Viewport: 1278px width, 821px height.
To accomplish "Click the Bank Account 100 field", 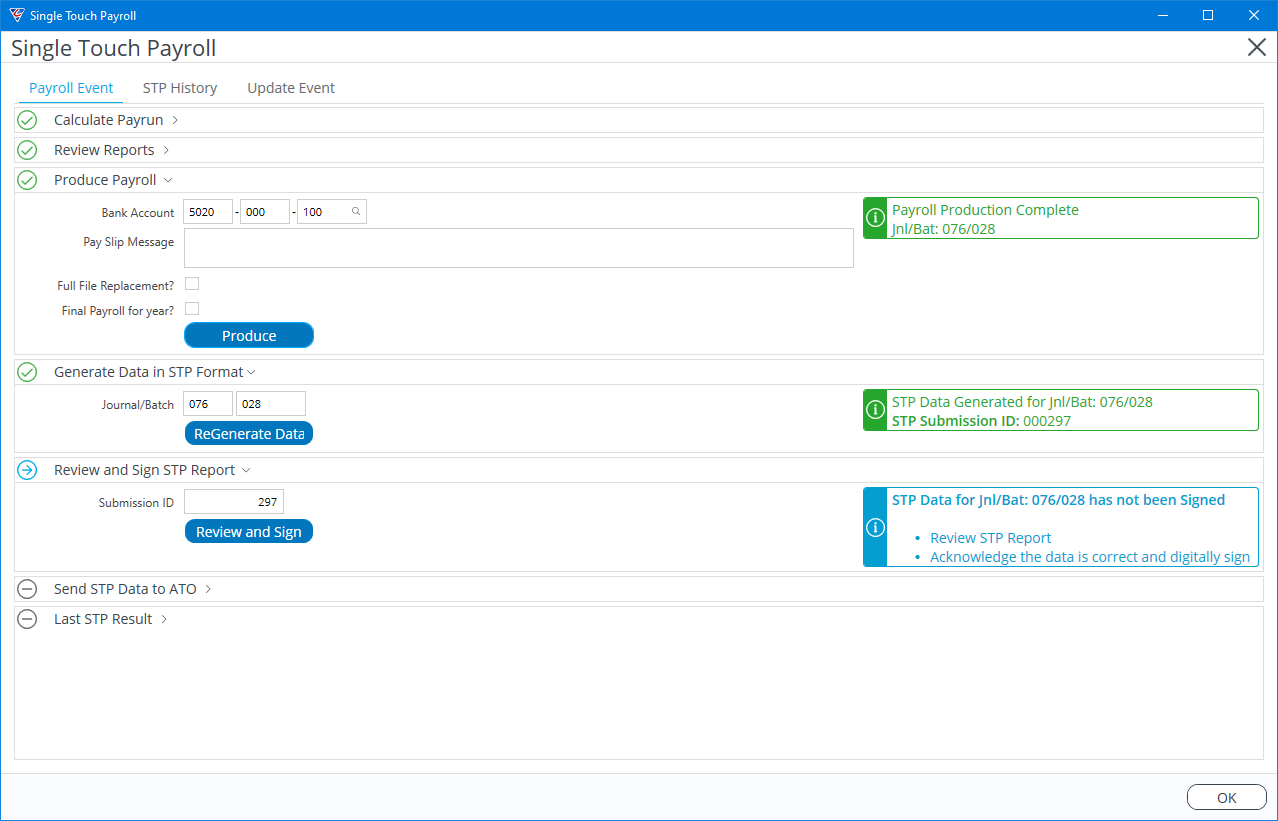I will point(332,212).
